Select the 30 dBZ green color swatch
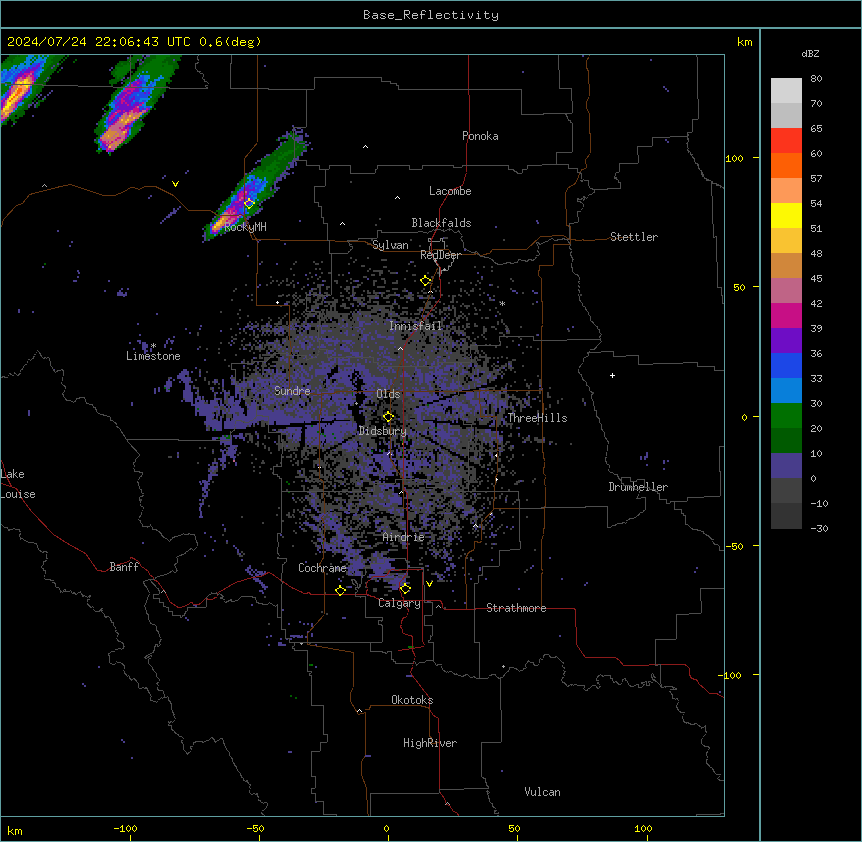 786,416
